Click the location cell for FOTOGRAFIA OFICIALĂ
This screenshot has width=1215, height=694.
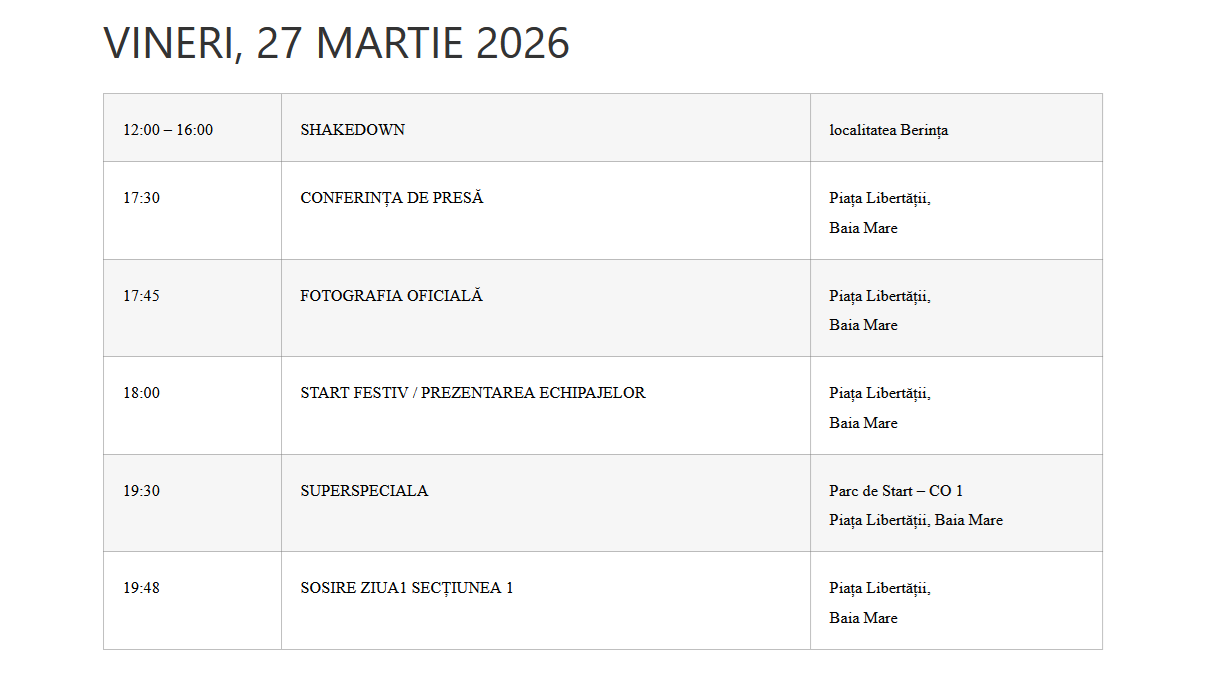coord(879,310)
